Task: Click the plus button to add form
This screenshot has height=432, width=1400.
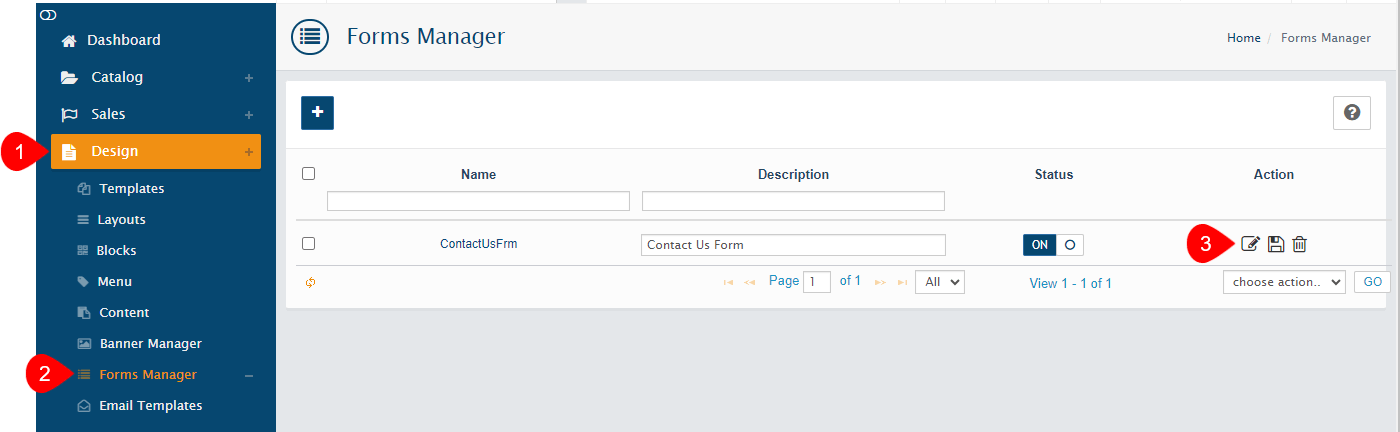Action: point(317,113)
